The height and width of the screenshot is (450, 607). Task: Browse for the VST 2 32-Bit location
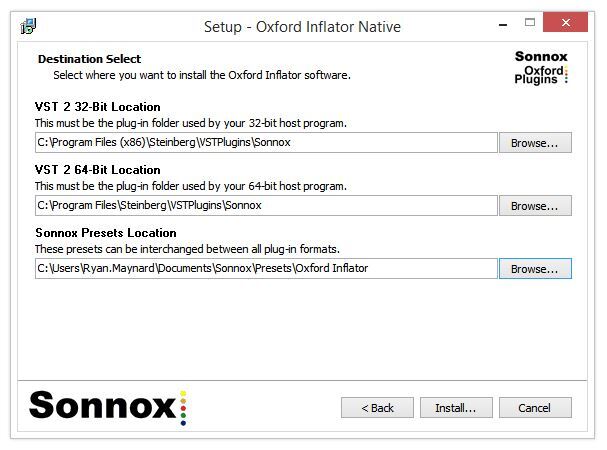[535, 143]
